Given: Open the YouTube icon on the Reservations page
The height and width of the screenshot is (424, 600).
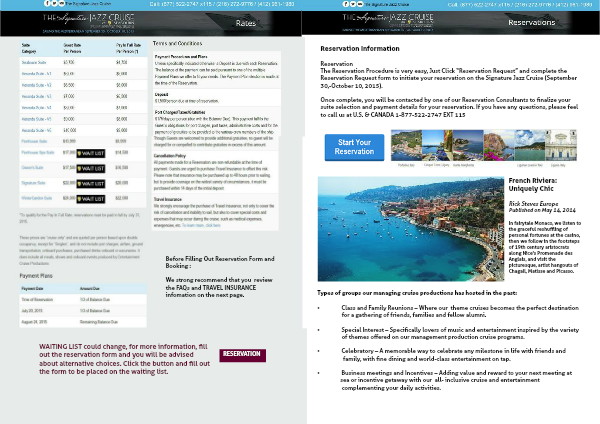Looking at the screenshot, I should [360, 4].
